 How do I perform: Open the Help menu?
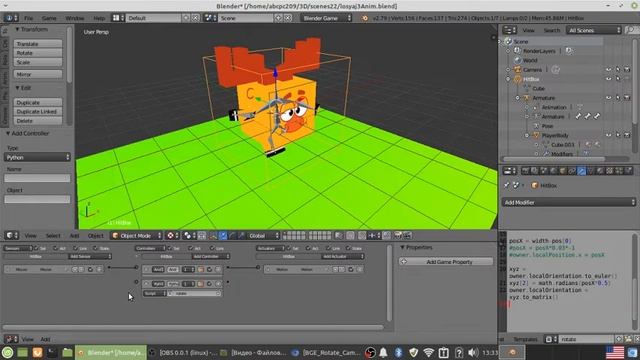[99, 18]
